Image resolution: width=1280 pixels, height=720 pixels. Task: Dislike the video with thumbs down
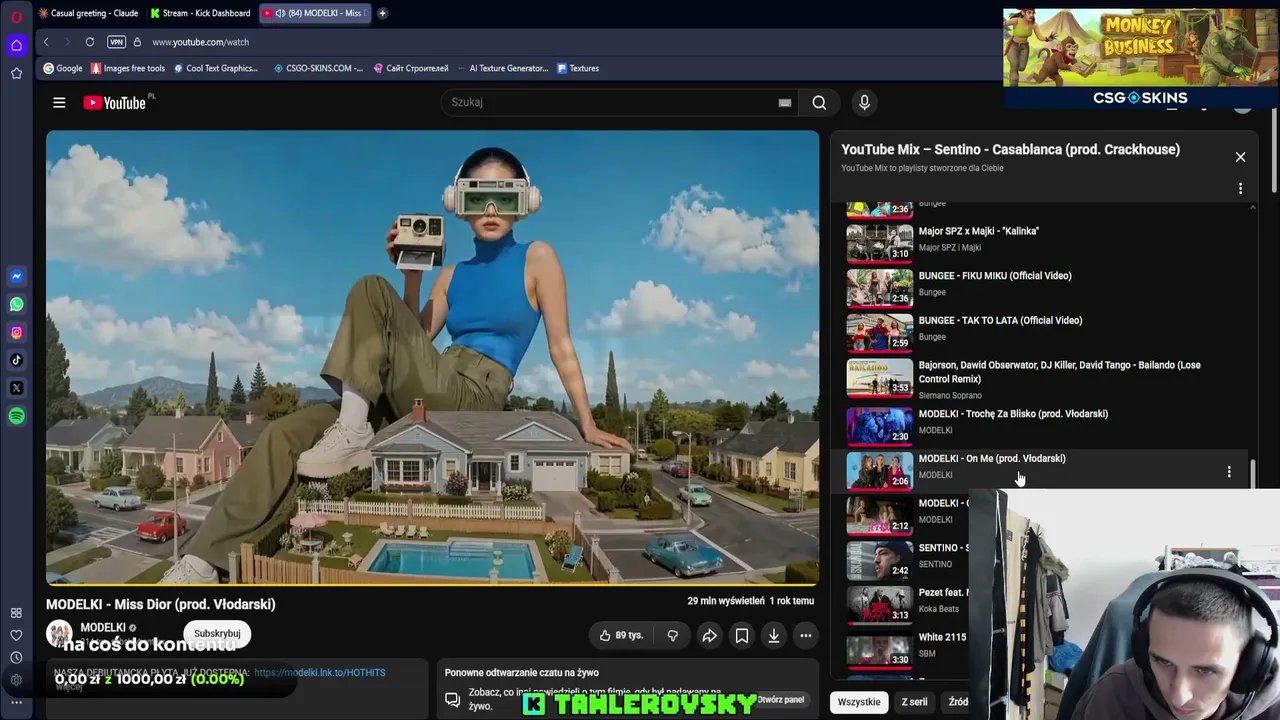pos(672,635)
